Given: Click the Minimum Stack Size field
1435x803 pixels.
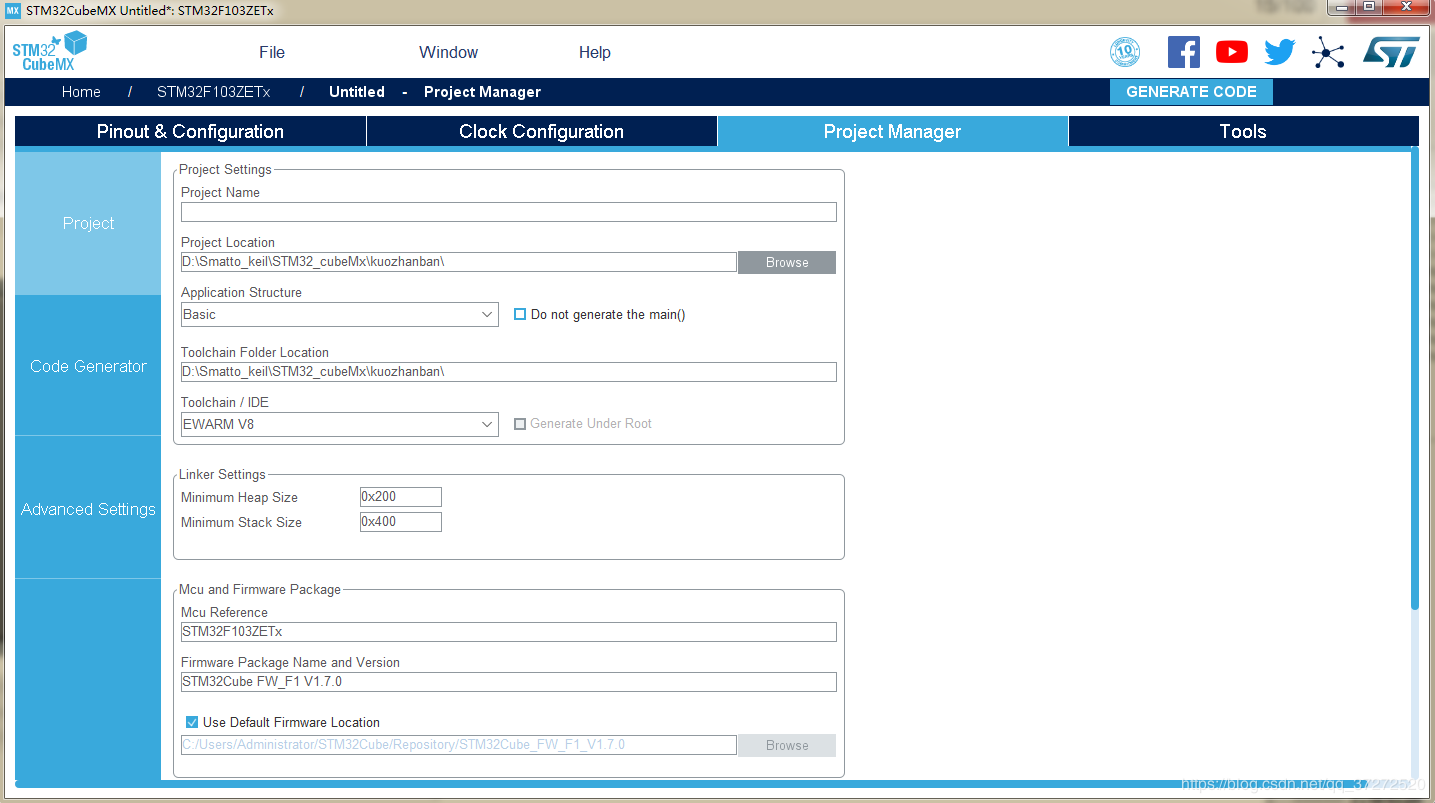Looking at the screenshot, I should [x=401, y=522].
